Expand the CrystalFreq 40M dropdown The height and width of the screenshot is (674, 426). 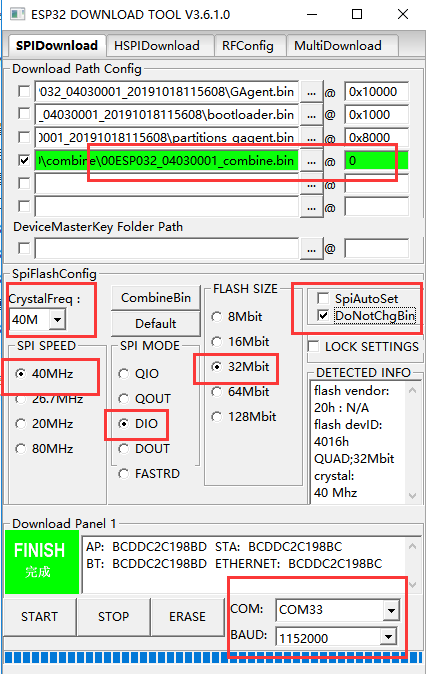57,319
